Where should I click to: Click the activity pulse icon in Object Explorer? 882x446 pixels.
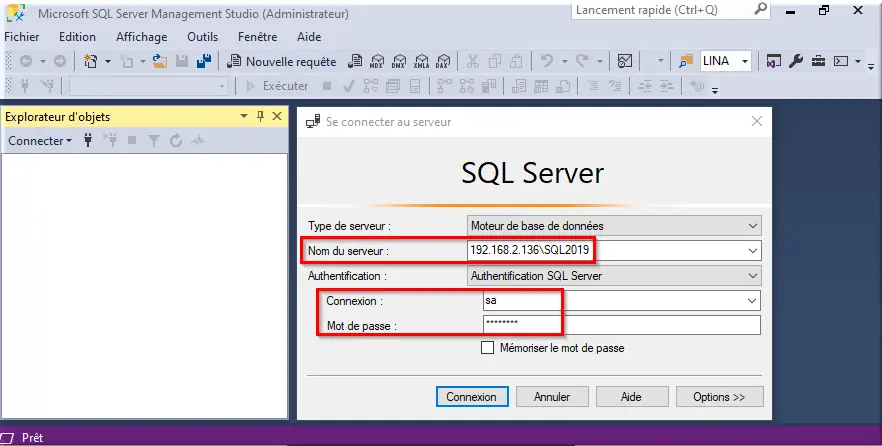point(197,141)
